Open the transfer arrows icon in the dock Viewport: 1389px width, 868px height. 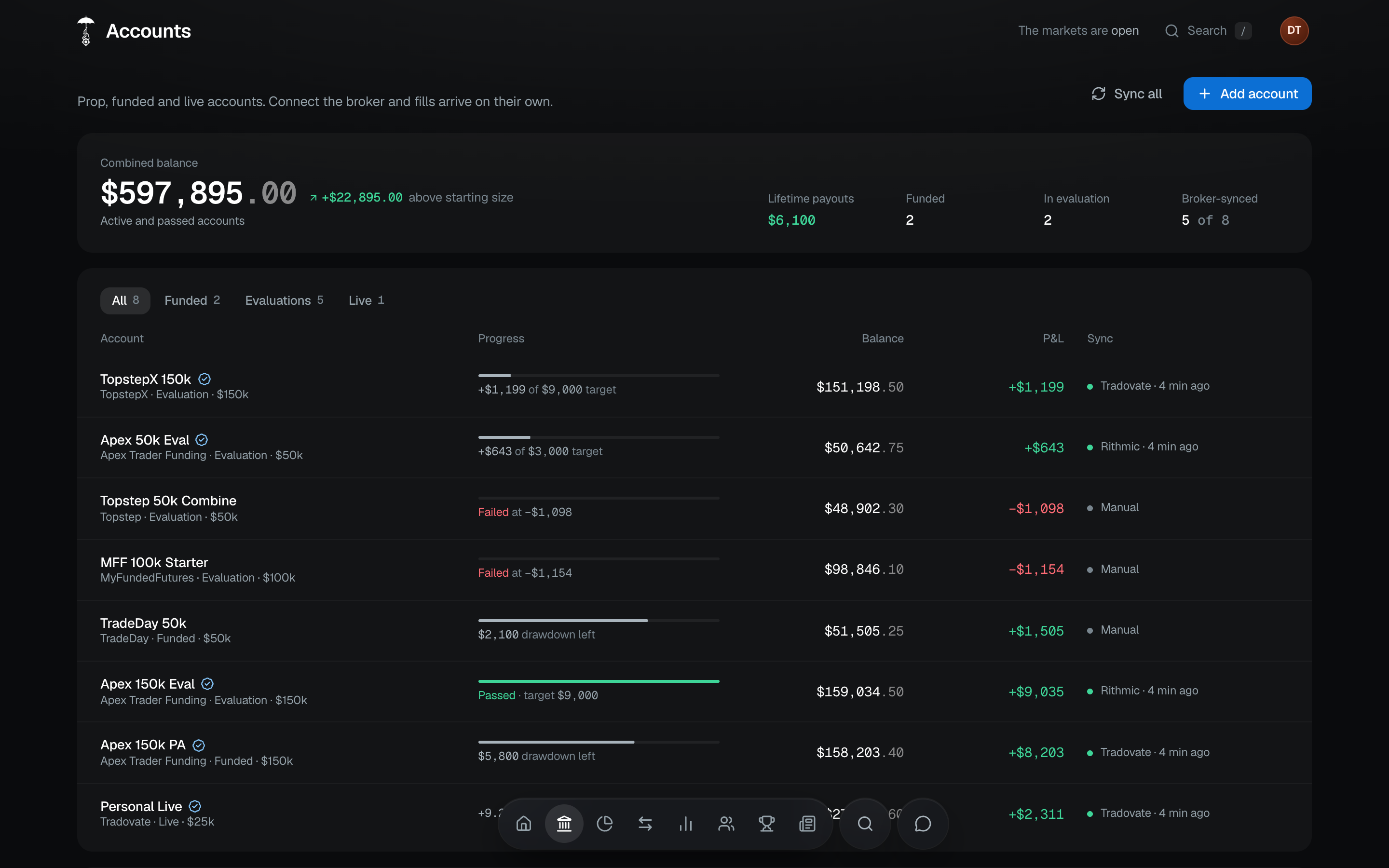tap(645, 824)
